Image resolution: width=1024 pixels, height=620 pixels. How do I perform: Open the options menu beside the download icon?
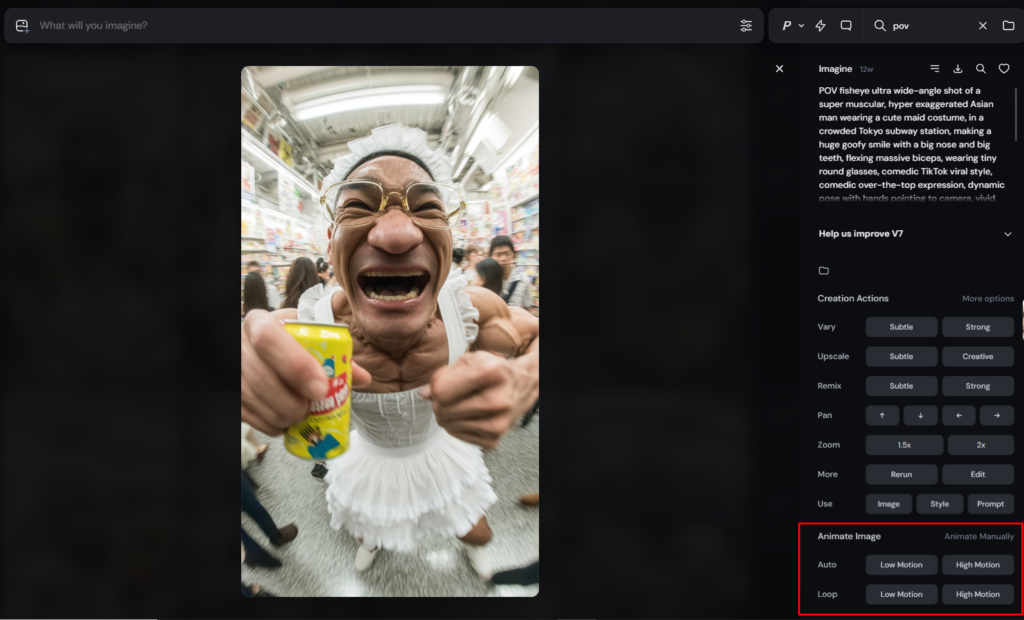[934, 68]
